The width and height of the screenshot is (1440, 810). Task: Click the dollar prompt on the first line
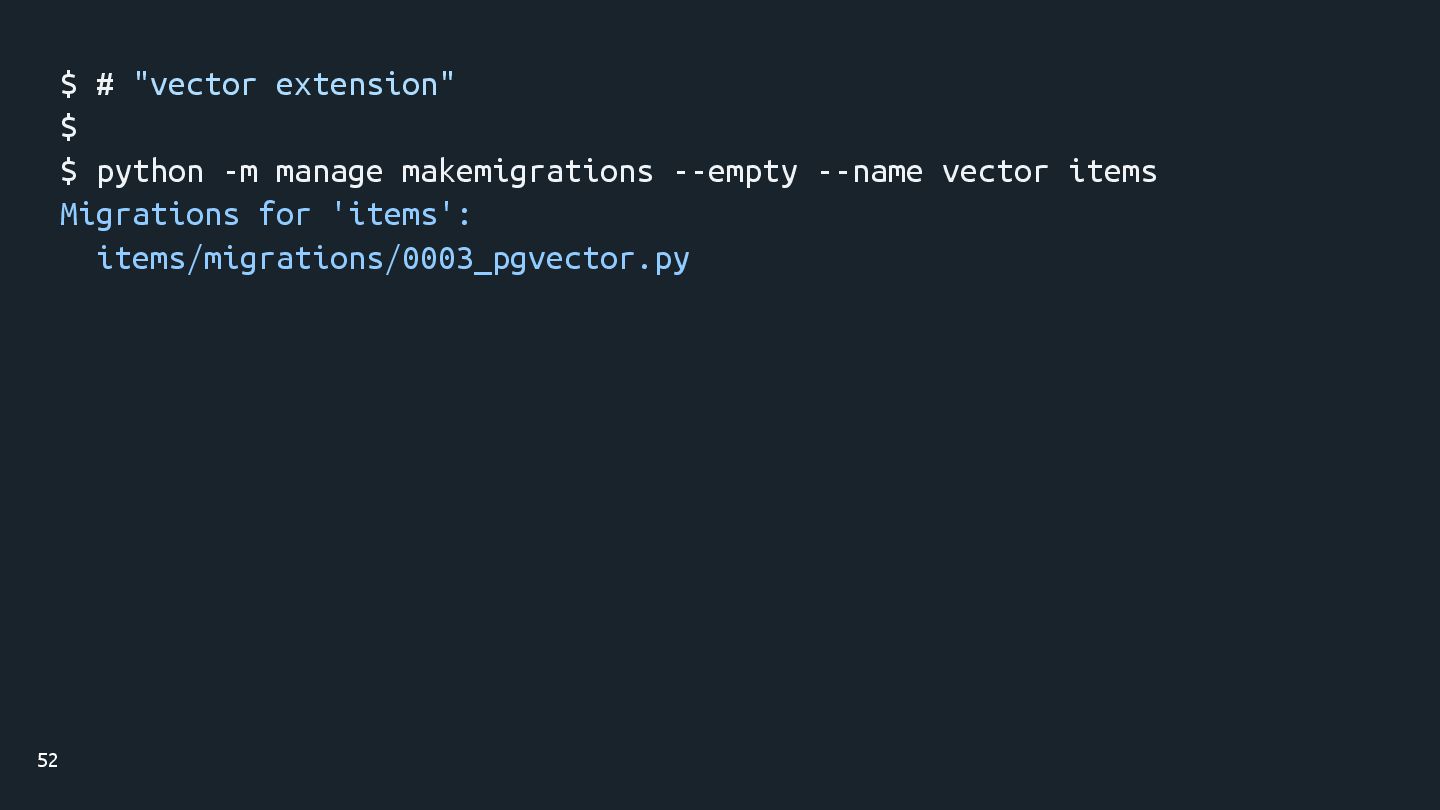[68, 84]
